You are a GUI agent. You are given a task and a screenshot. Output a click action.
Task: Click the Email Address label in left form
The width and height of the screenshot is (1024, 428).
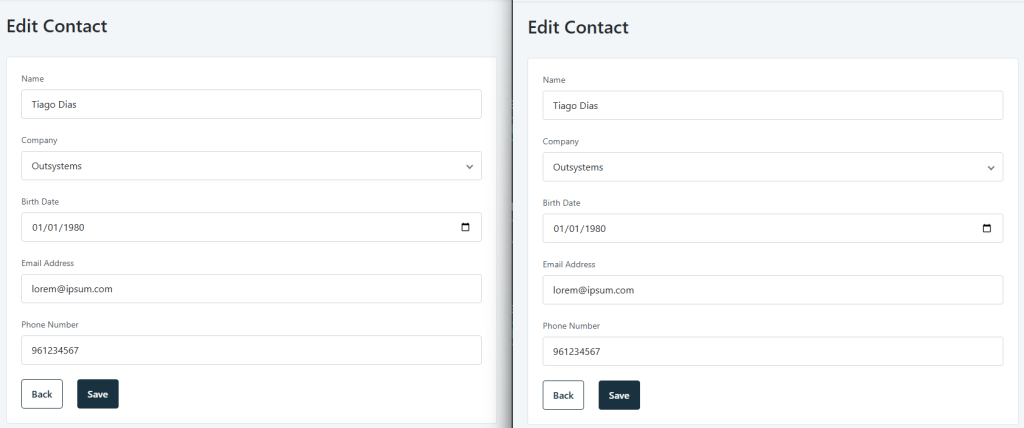[48, 263]
